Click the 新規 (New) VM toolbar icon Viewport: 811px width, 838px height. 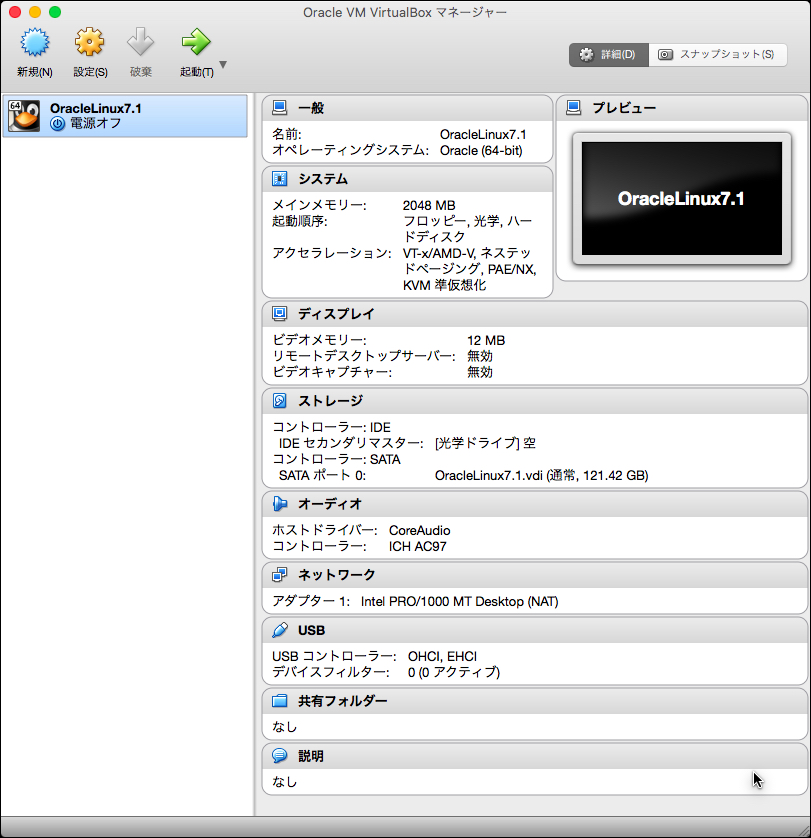coord(35,43)
